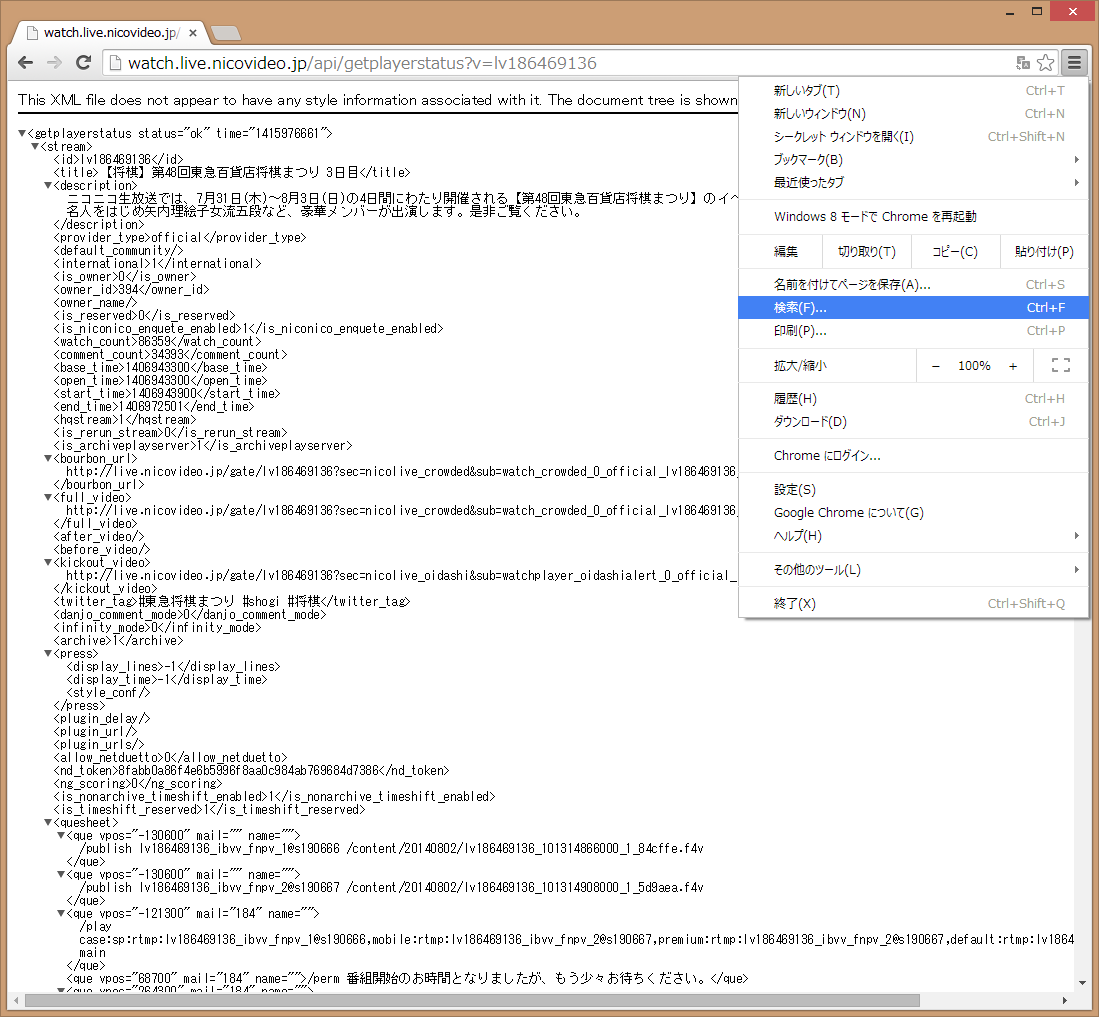Click the bookmark star icon
1099x1017 pixels.
point(1045,63)
